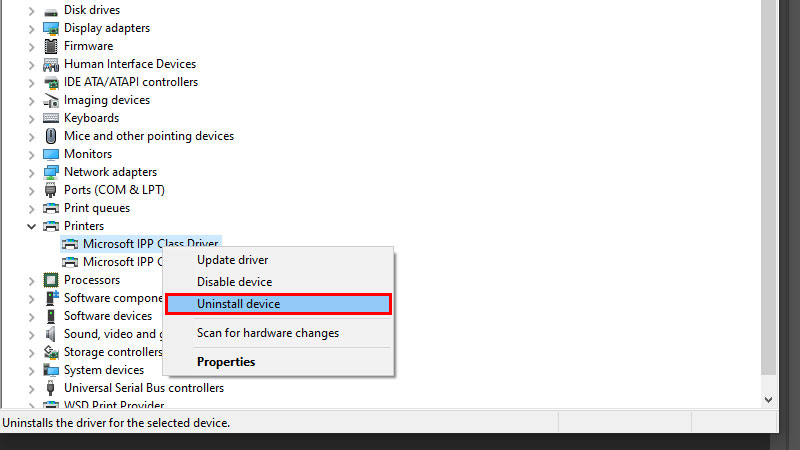Choose Update driver from context menu
This screenshot has width=800, height=450.
279,260
